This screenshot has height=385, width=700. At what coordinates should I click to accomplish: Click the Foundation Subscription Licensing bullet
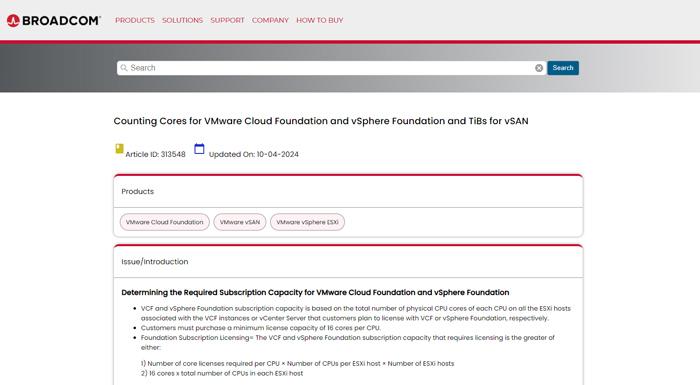pyautogui.click(x=348, y=343)
